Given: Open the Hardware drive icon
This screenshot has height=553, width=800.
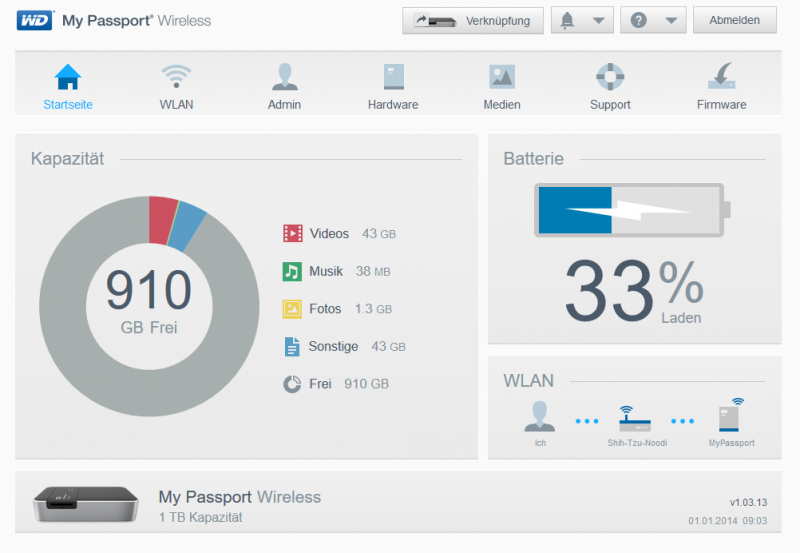Looking at the screenshot, I should [x=393, y=77].
